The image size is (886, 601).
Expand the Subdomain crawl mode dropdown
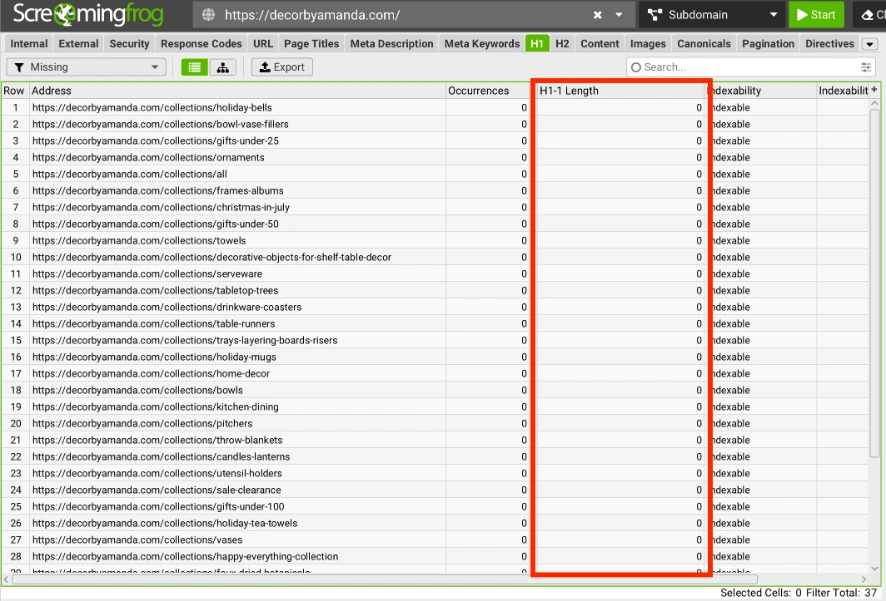tap(773, 15)
